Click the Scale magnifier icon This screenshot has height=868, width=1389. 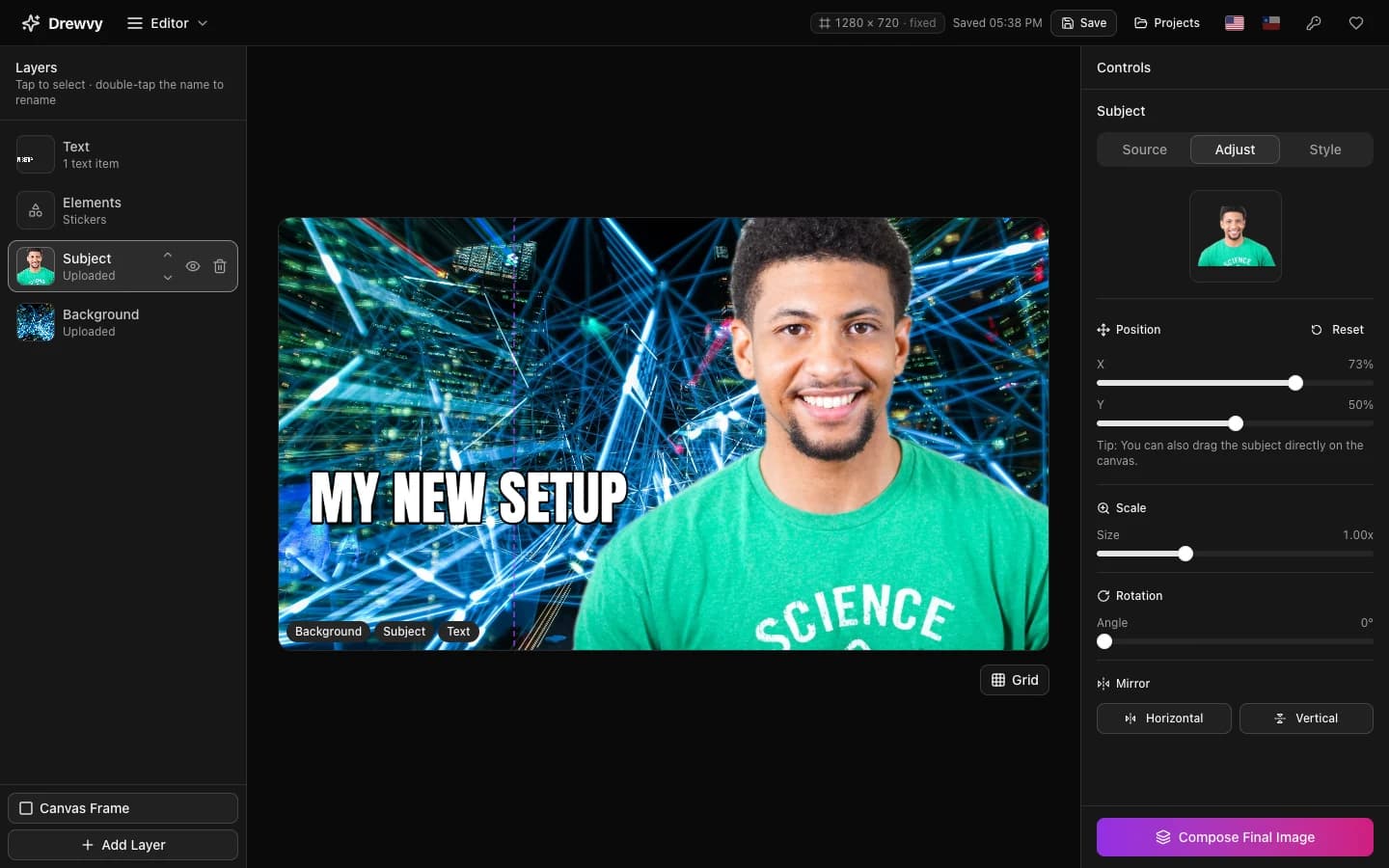(x=1103, y=508)
